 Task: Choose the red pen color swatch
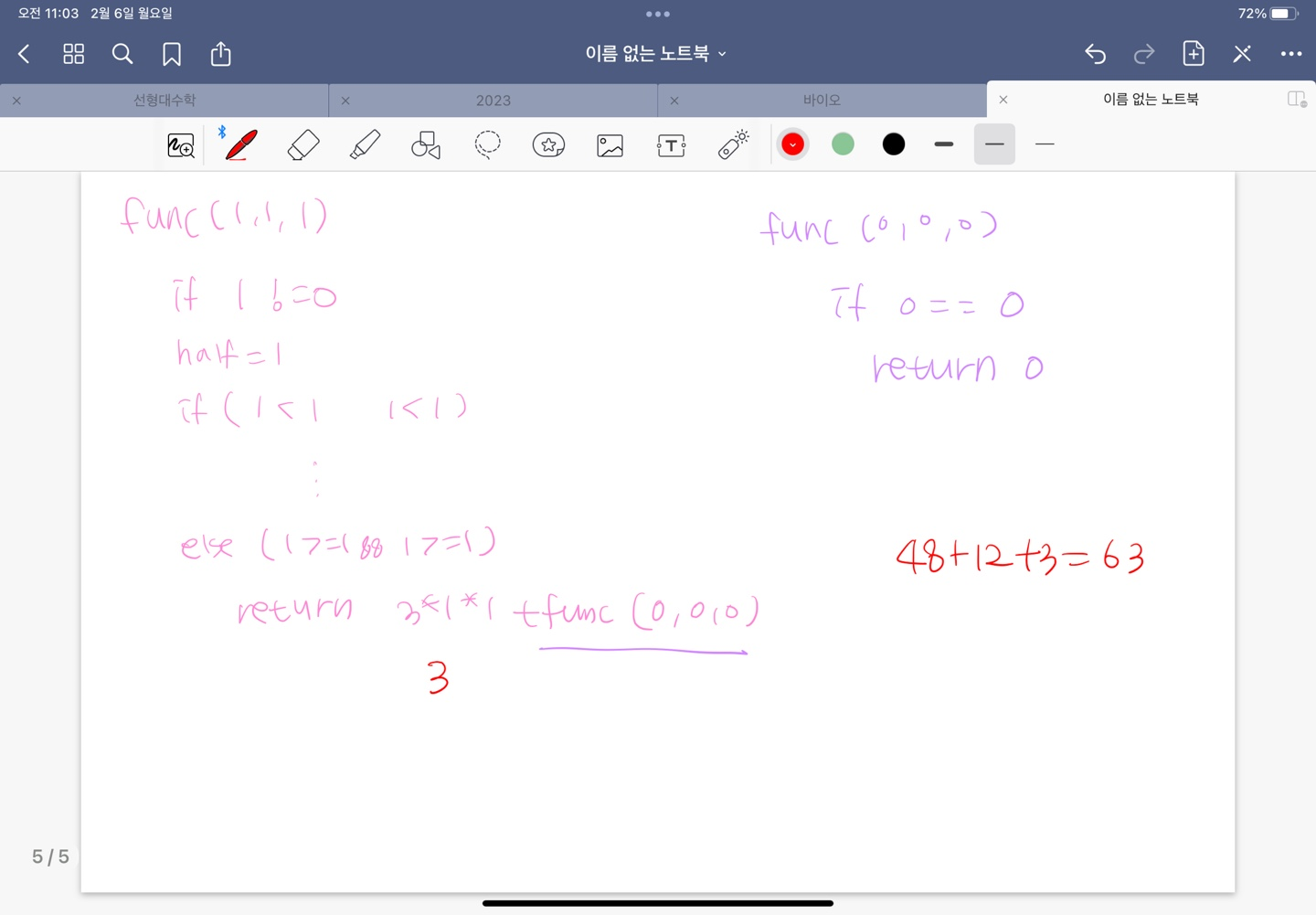tap(793, 144)
